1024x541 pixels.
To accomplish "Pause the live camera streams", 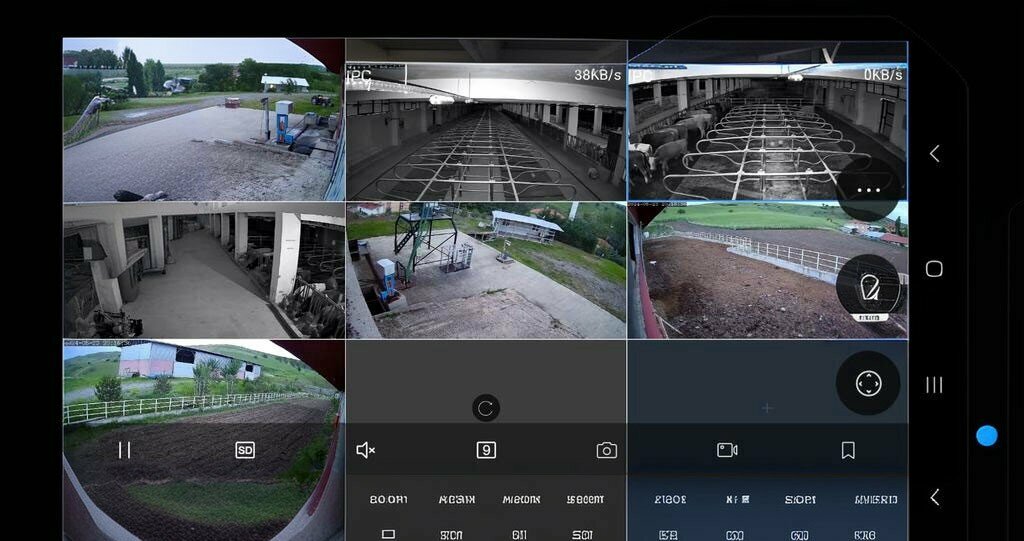I will point(124,450).
